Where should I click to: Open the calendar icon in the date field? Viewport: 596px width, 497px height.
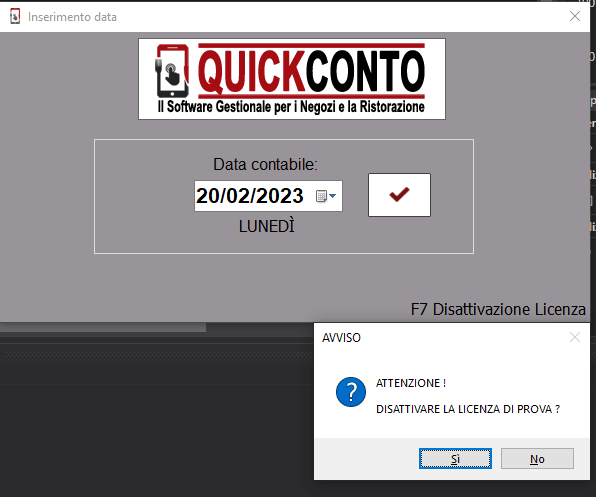pyautogui.click(x=321, y=196)
